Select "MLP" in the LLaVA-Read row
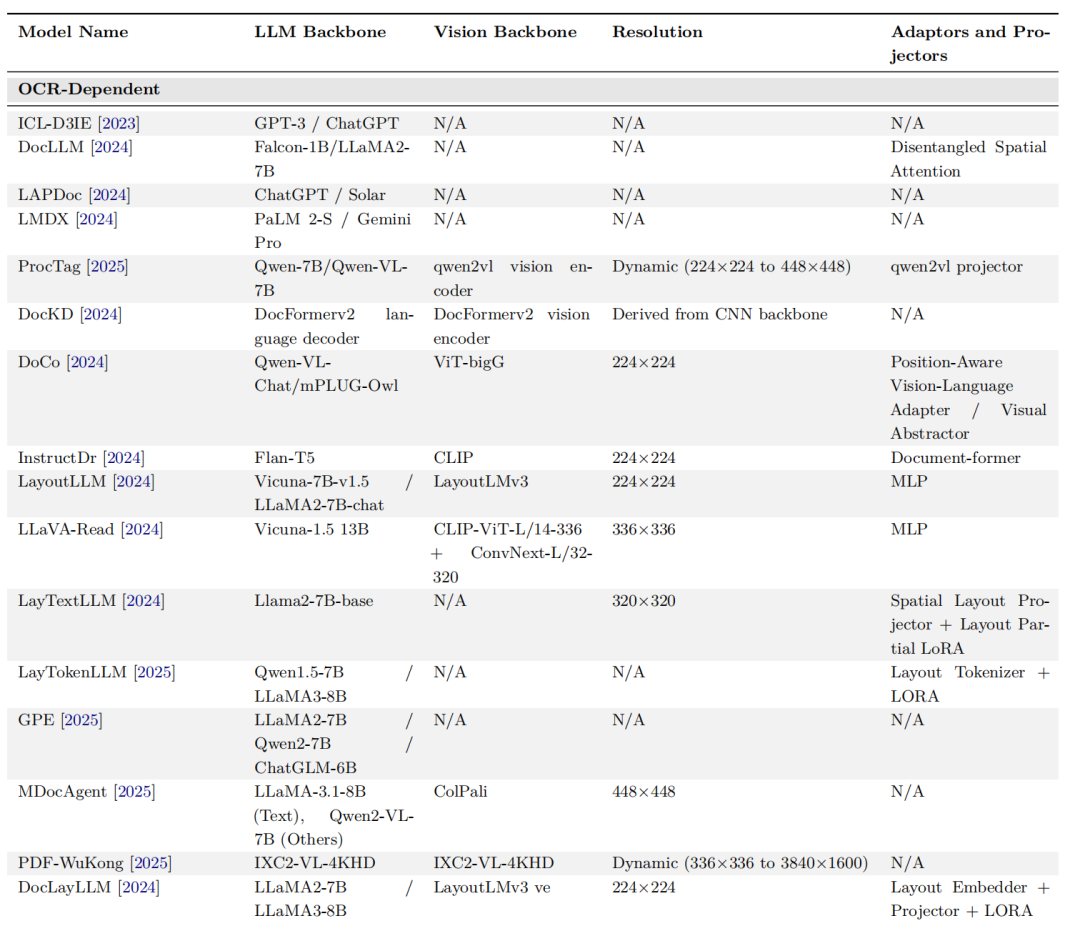1080x926 pixels. [908, 530]
